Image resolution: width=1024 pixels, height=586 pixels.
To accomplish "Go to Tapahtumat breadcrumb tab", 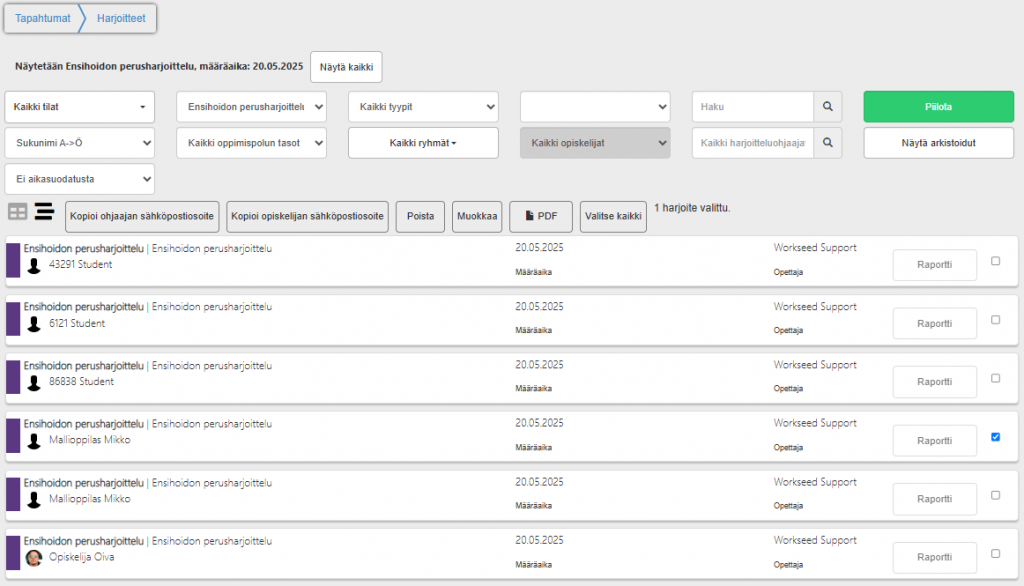I will (x=42, y=18).
